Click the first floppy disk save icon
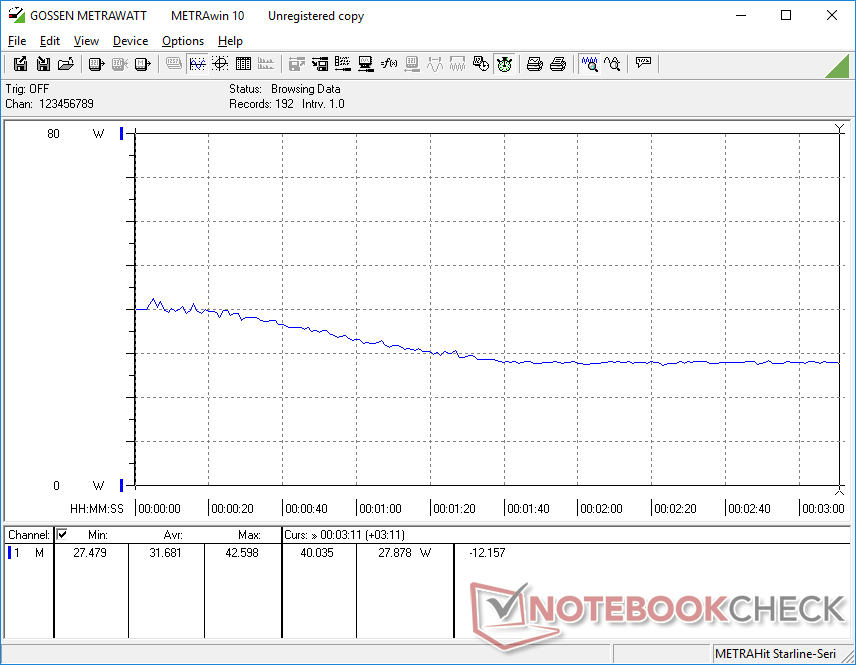The width and height of the screenshot is (856, 665). click(x=20, y=64)
